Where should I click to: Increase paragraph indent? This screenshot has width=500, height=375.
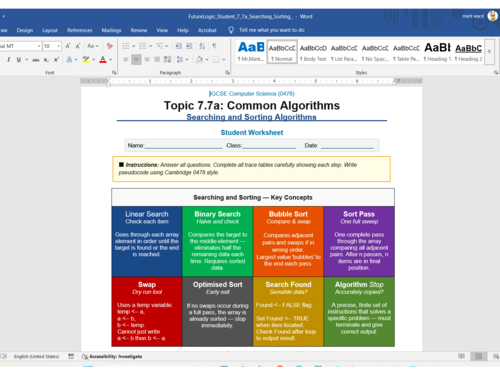click(x=189, y=46)
